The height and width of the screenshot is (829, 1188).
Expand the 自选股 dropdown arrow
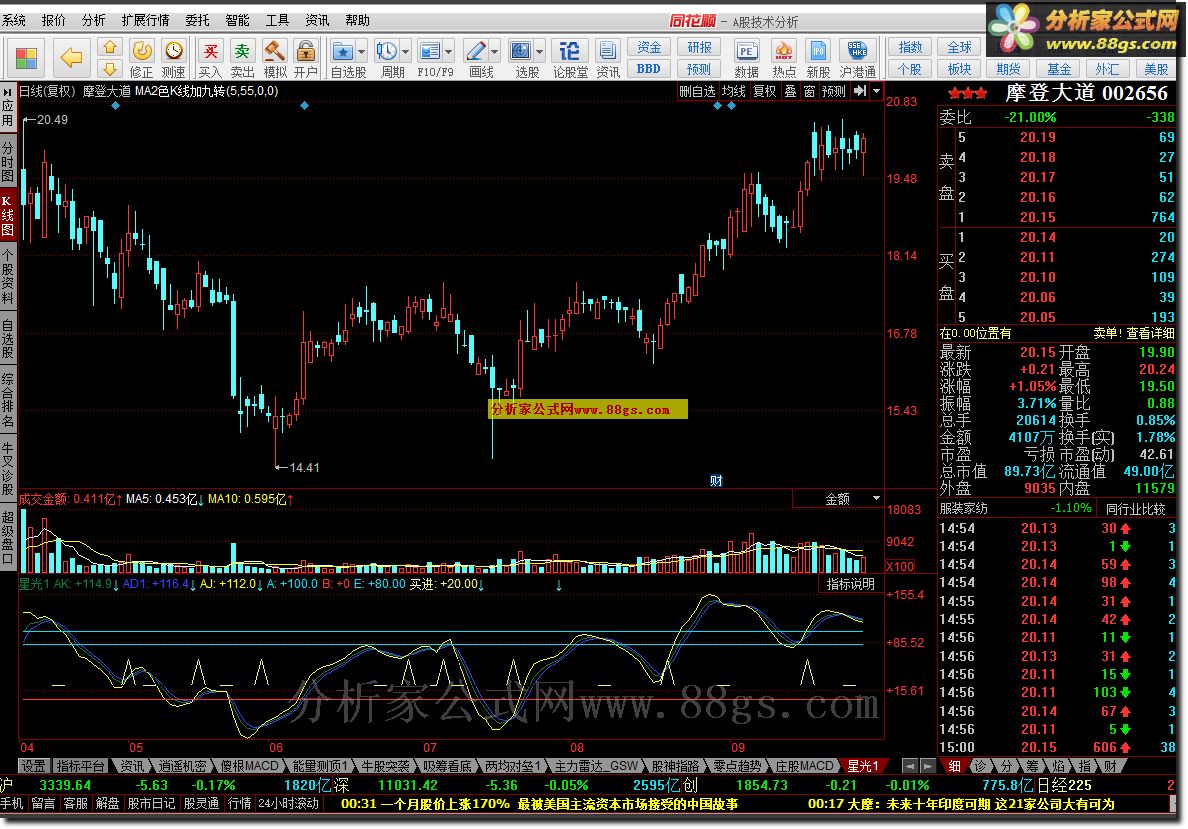click(x=361, y=52)
